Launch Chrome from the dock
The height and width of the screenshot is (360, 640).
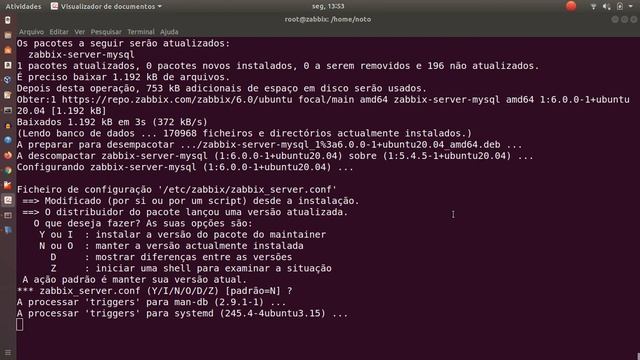coord(8,171)
